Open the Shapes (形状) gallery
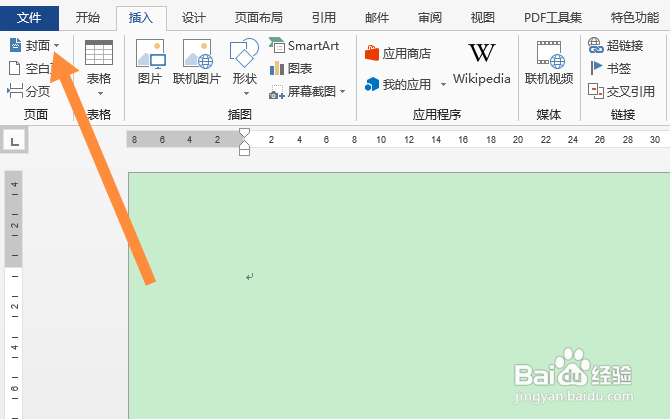Viewport: 670px width, 419px height. (x=244, y=67)
